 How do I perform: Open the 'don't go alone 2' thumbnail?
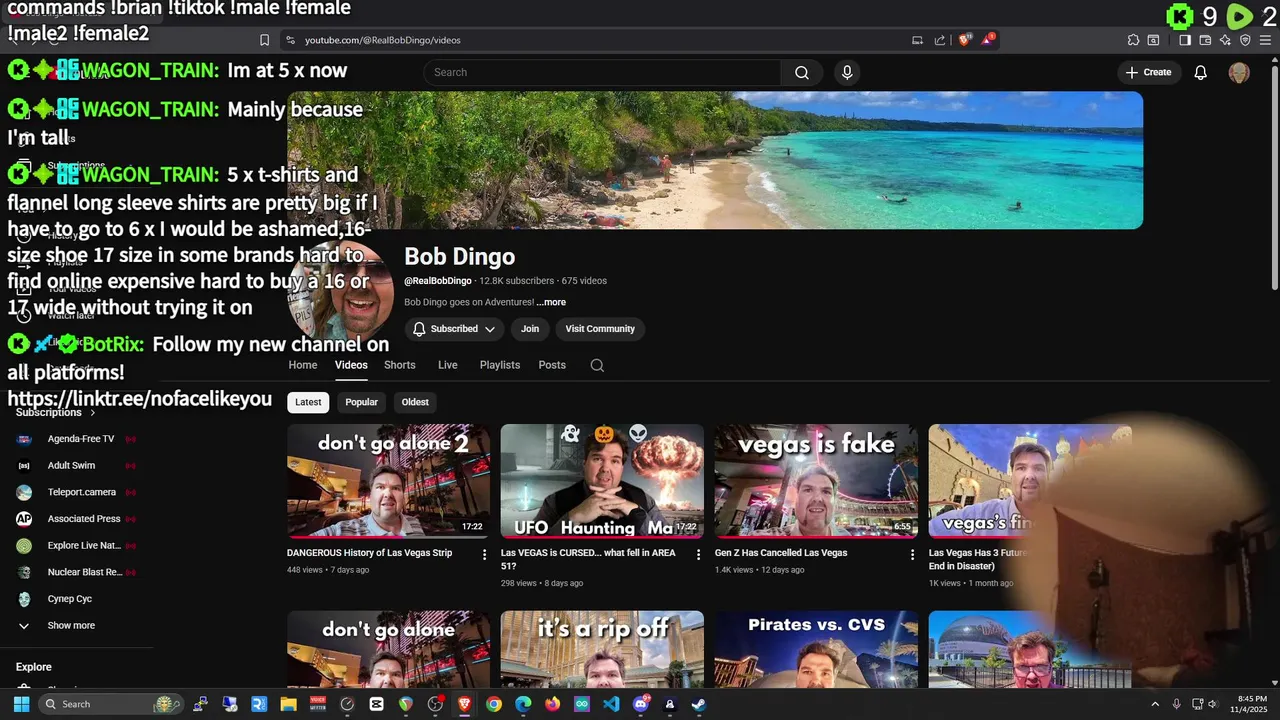(x=388, y=481)
